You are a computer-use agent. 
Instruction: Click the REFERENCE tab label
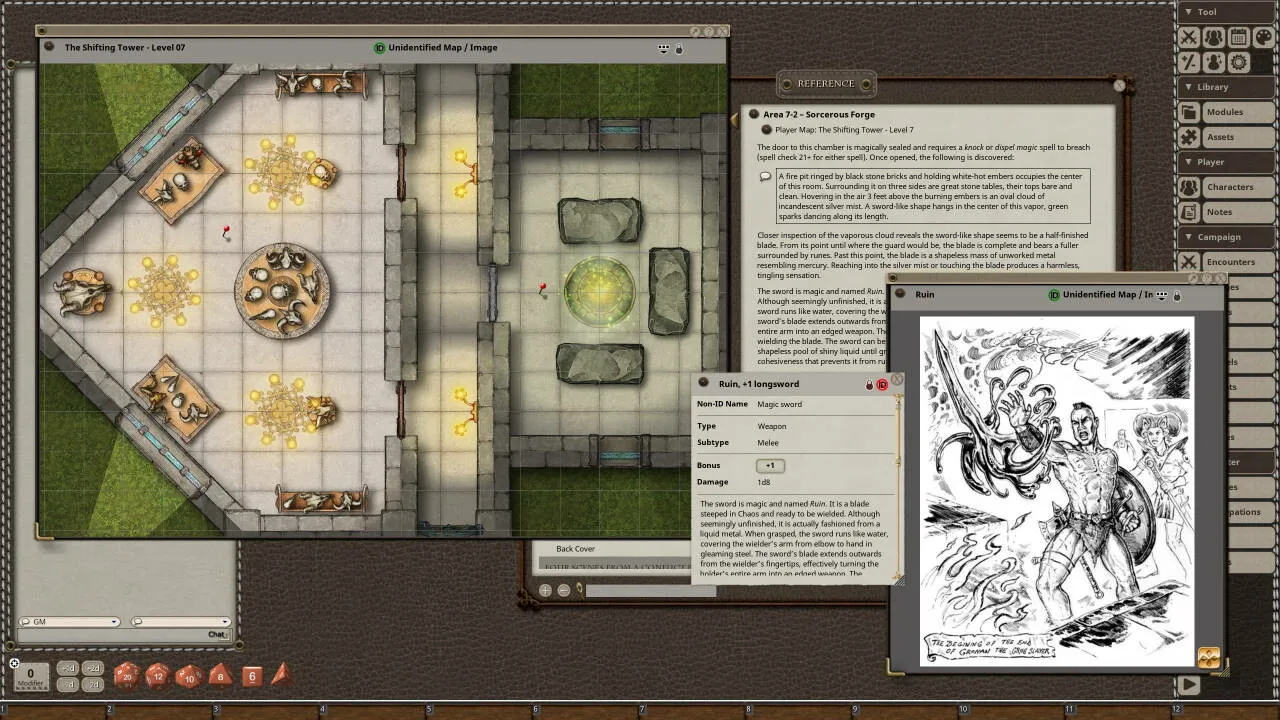[x=826, y=84]
